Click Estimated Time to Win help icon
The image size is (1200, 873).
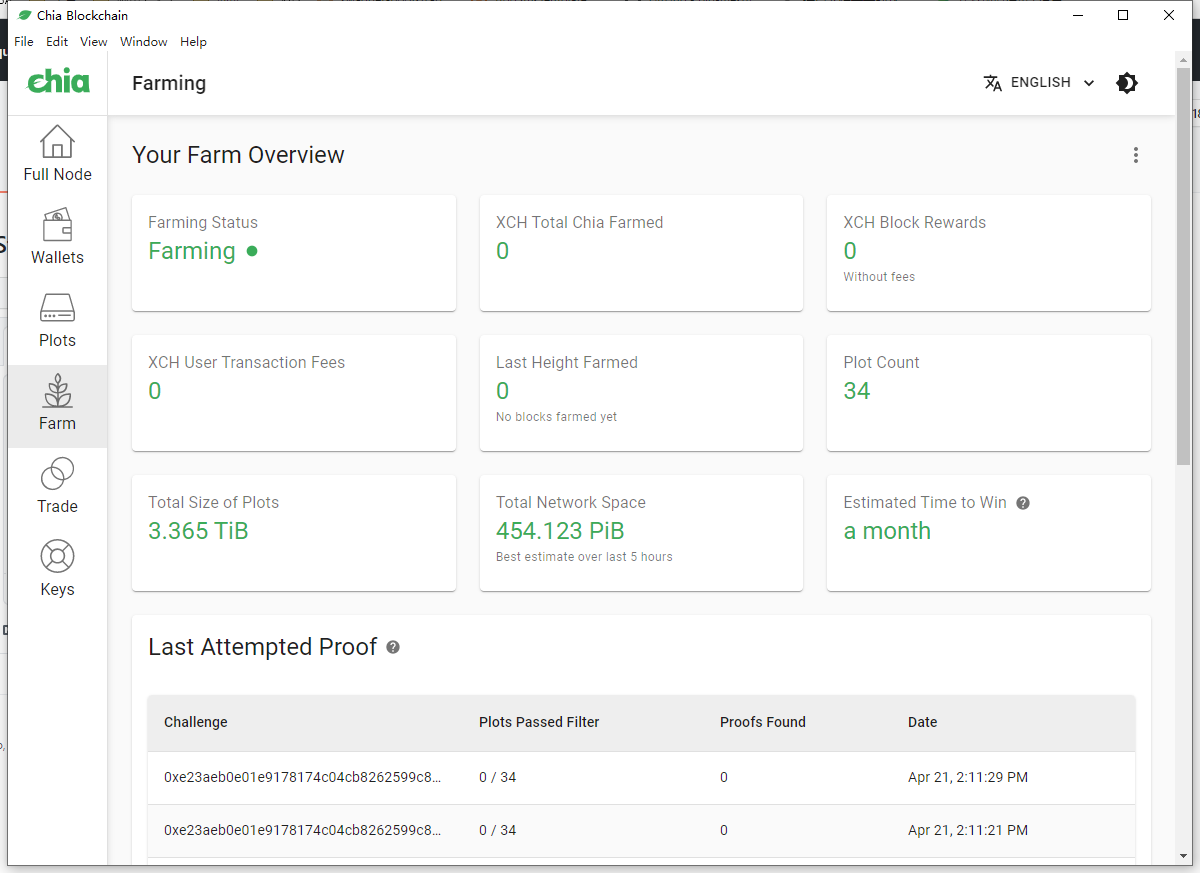point(1023,503)
